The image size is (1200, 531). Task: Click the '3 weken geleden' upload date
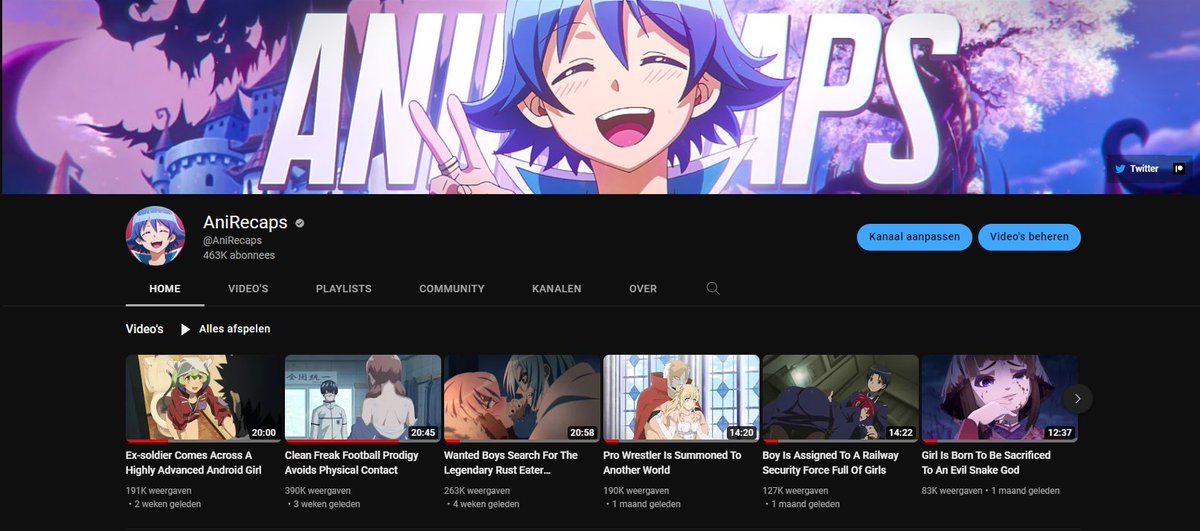click(x=329, y=505)
